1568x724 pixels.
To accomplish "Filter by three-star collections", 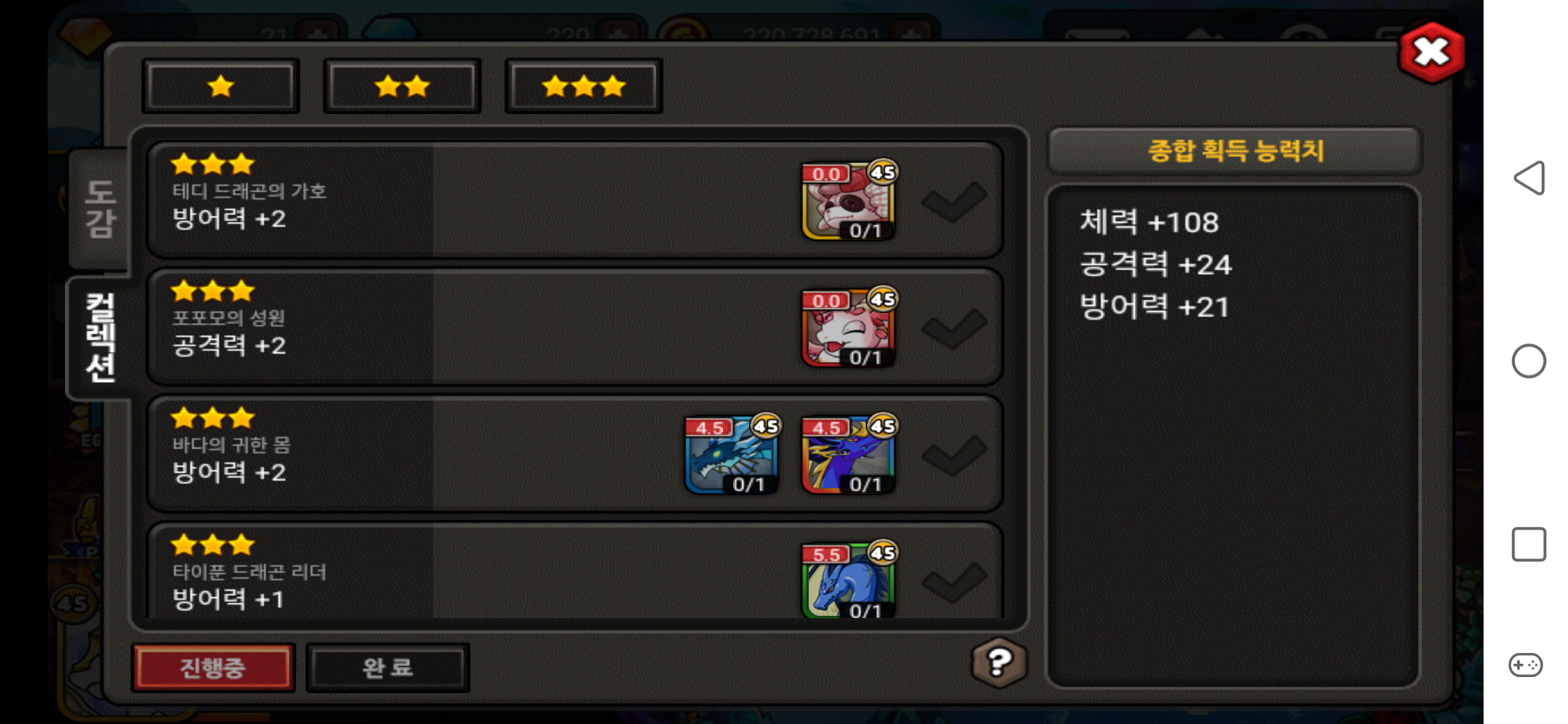I will tap(584, 86).
